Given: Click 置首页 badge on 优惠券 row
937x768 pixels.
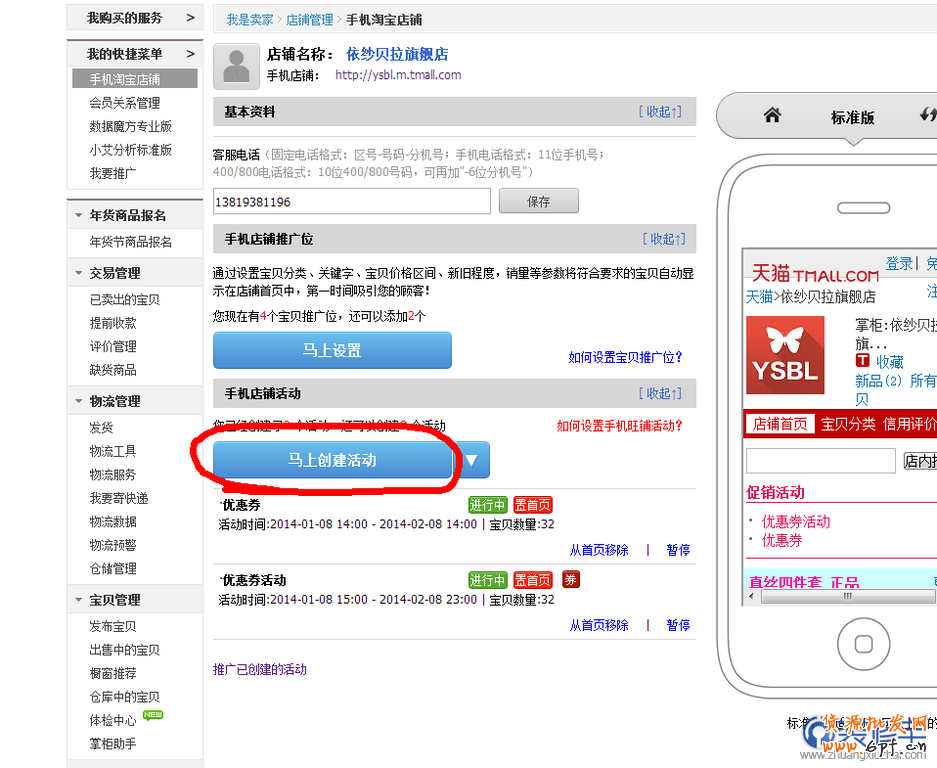Looking at the screenshot, I should click(x=532, y=505).
